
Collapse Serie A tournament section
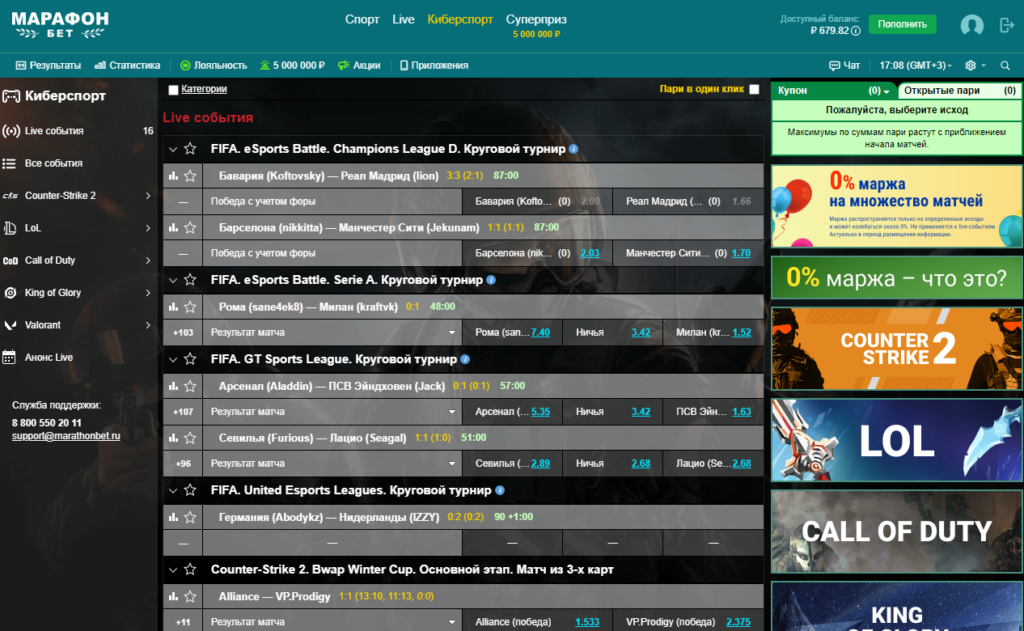[173, 280]
